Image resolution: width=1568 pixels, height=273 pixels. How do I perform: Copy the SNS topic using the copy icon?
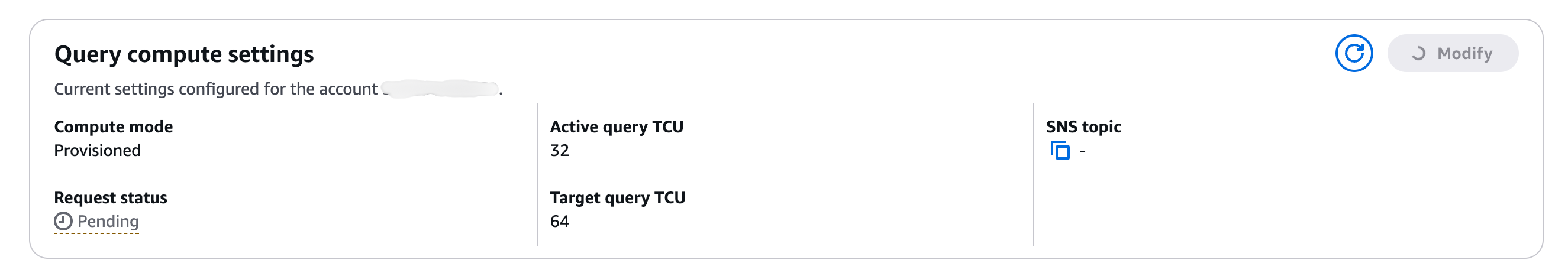1060,150
